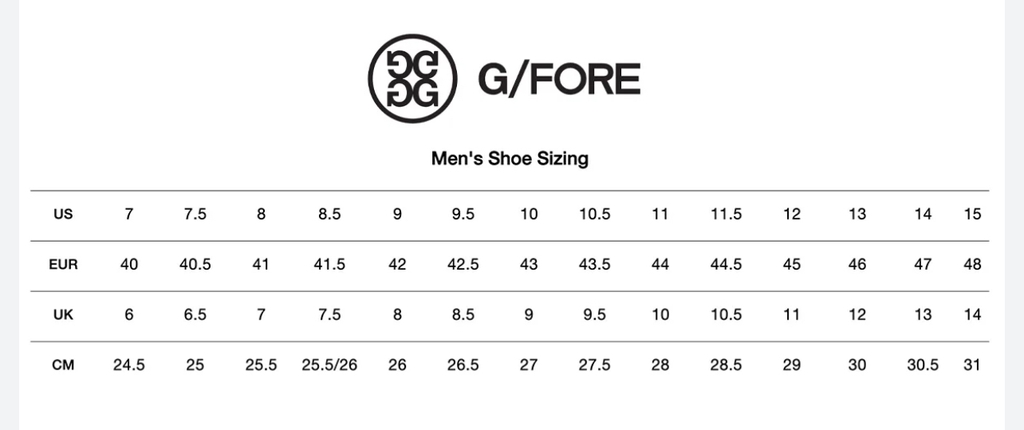Click the 24.5 CM cell
1024x430 pixels.
(x=129, y=365)
